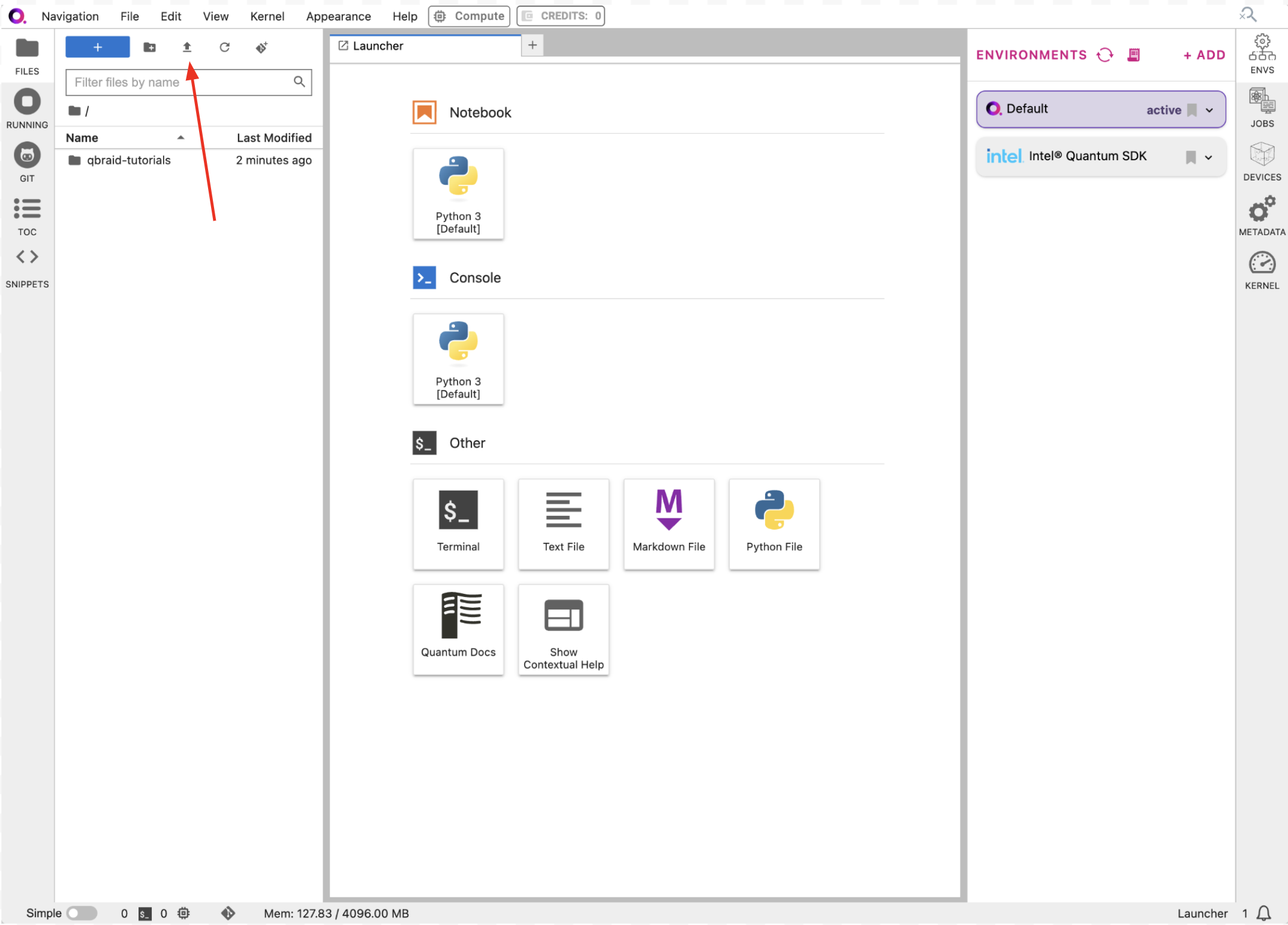Click the Git diamond icon in status bar
The height and width of the screenshot is (925, 1288).
point(228,913)
